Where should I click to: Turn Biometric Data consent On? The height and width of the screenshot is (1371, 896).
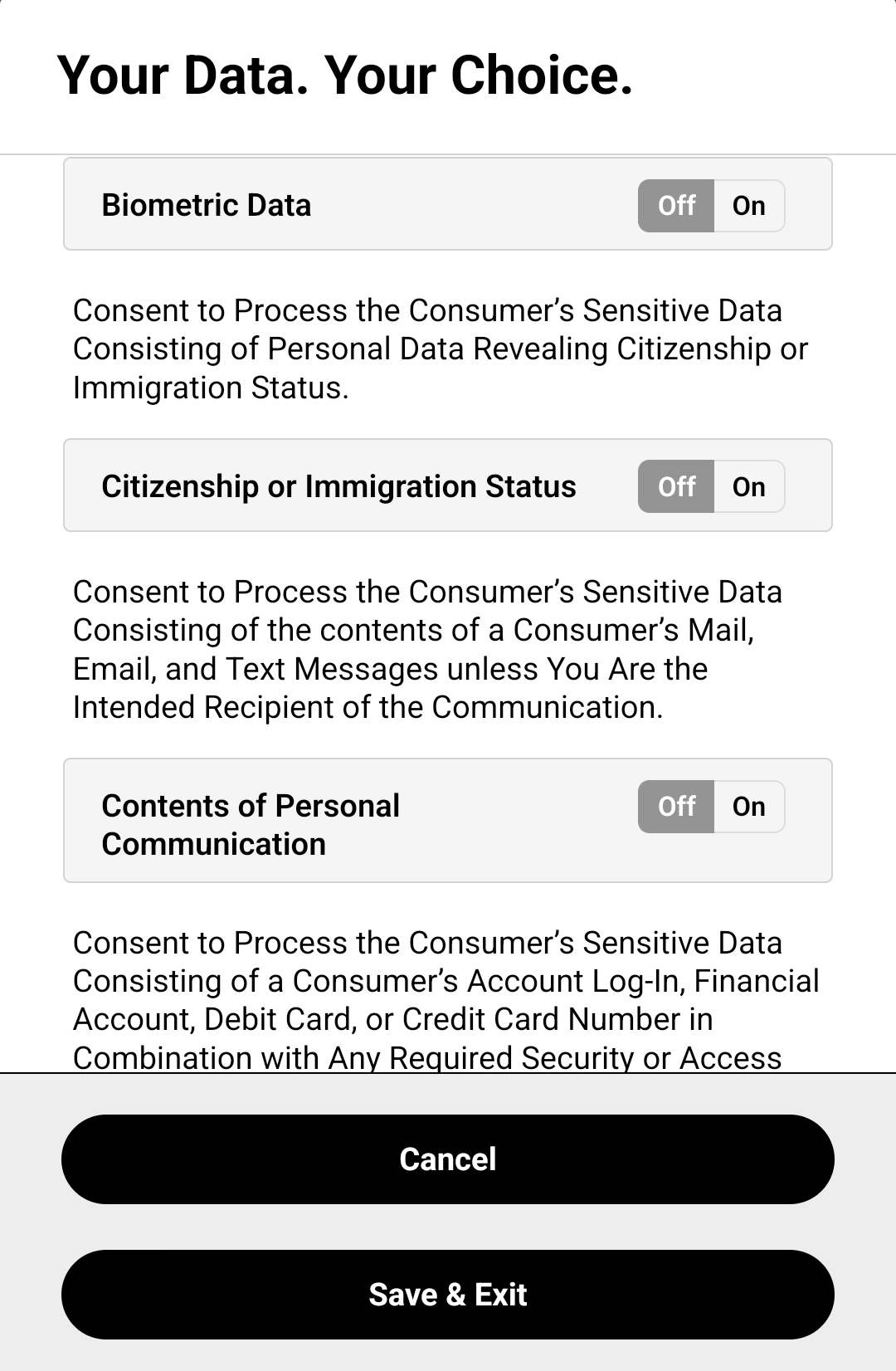coord(749,206)
